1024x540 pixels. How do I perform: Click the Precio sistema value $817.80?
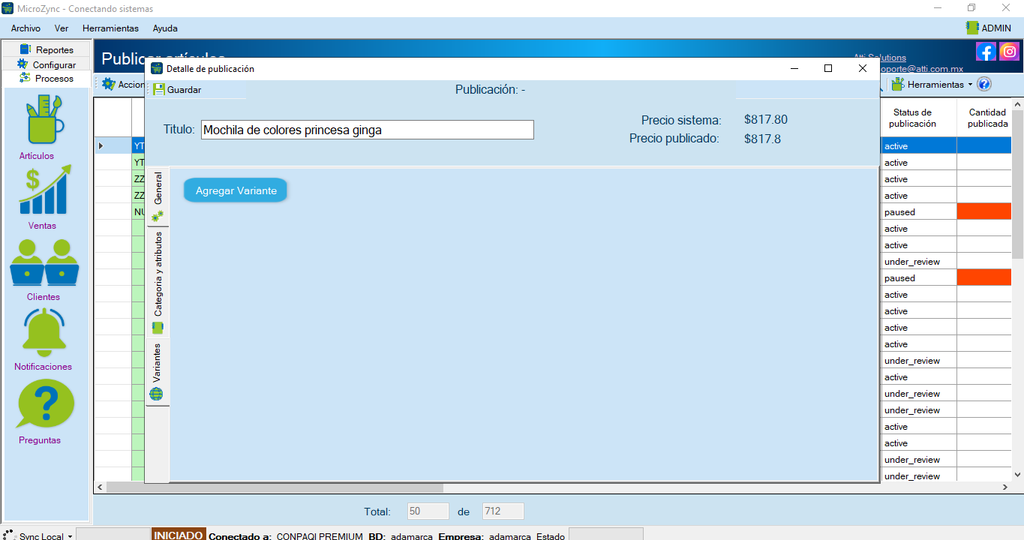coord(765,119)
